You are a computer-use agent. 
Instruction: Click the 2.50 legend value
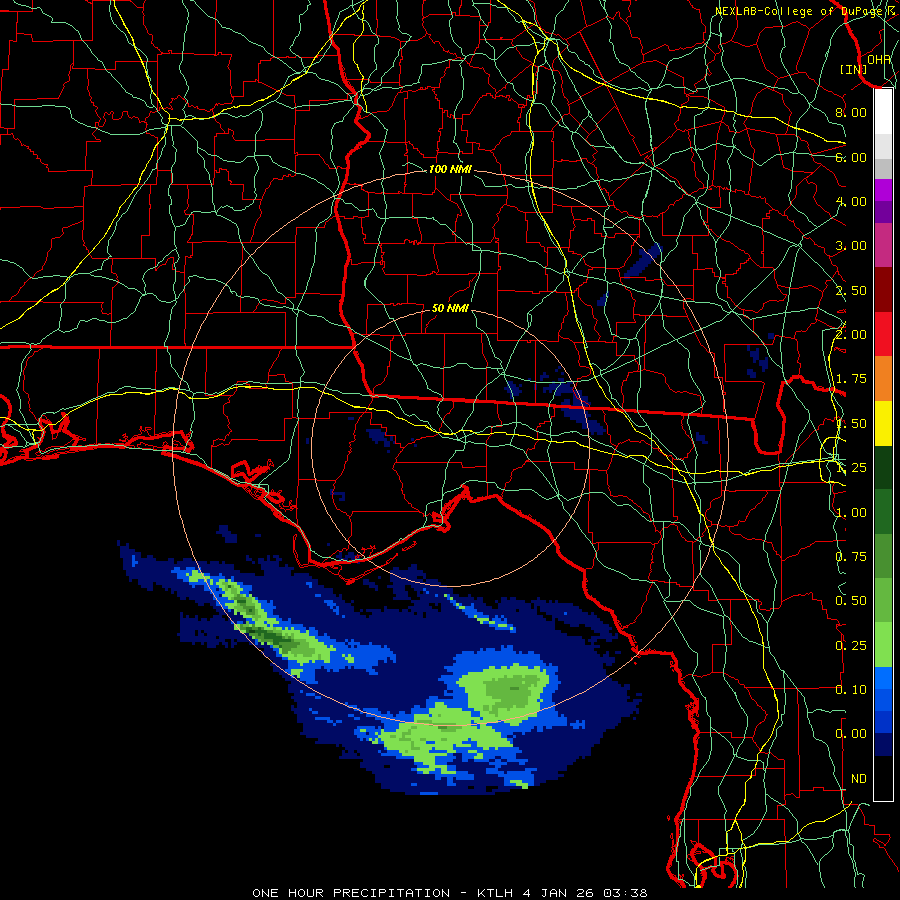point(851,290)
